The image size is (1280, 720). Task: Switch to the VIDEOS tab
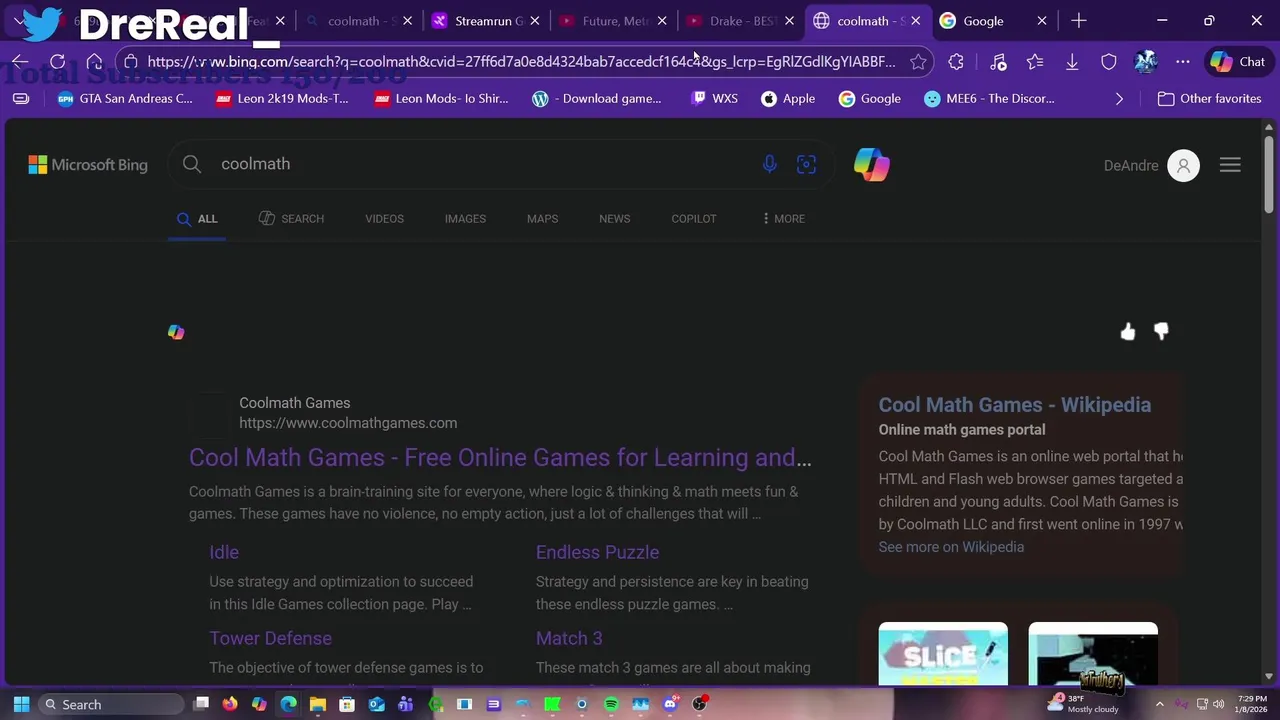384,218
